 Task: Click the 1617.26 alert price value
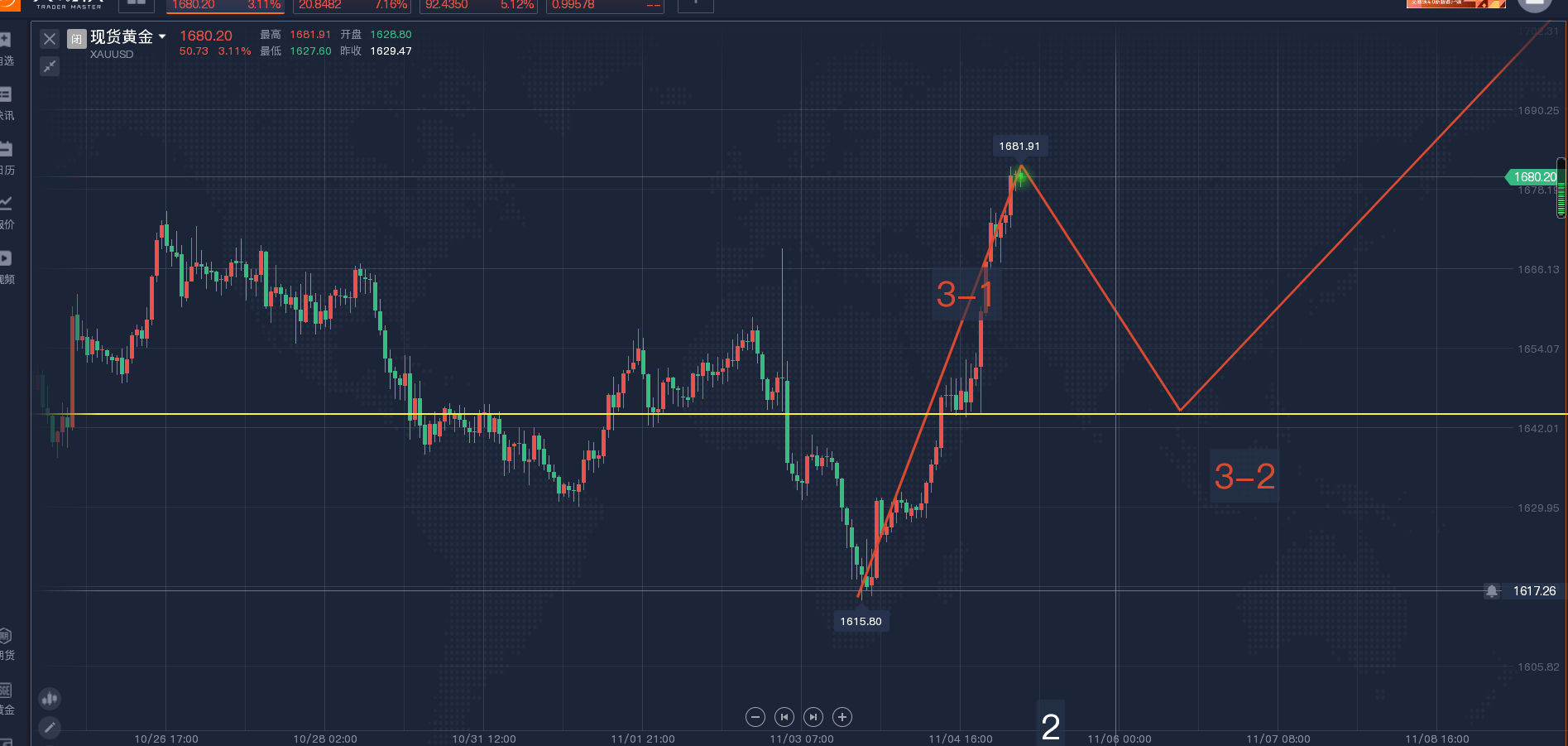pos(1534,591)
